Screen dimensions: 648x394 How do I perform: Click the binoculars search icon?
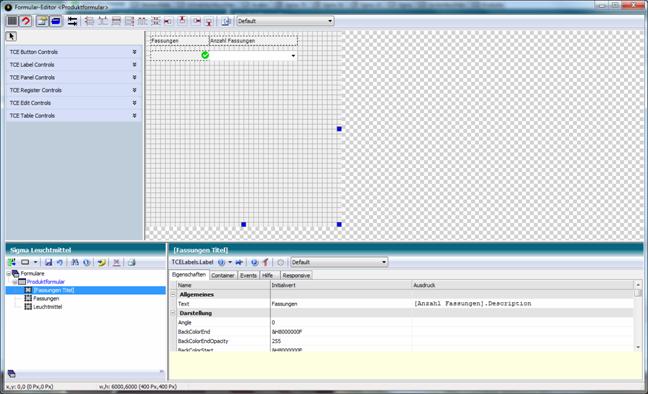75,262
